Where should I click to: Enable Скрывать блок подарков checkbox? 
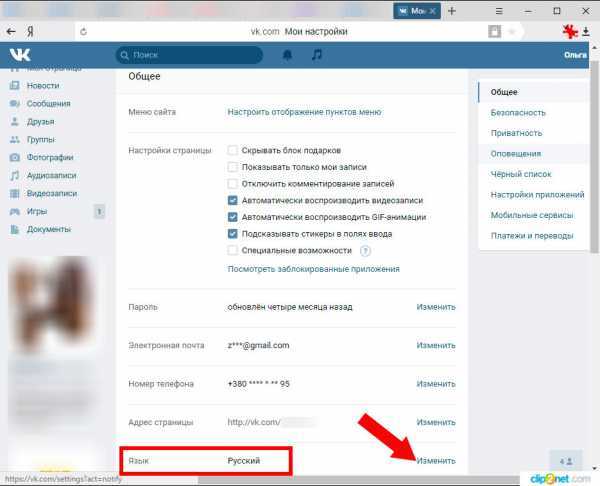click(232, 150)
